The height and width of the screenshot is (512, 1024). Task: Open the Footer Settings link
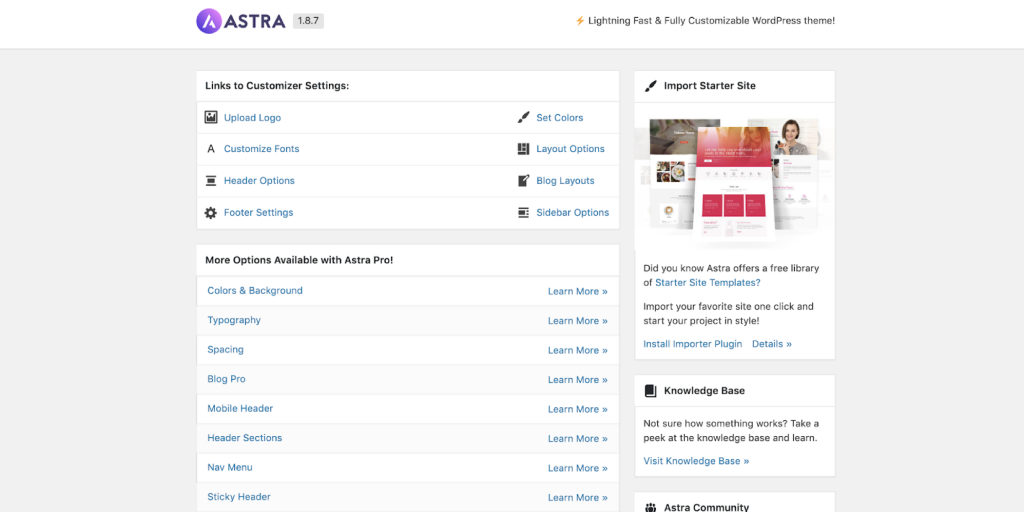[259, 213]
